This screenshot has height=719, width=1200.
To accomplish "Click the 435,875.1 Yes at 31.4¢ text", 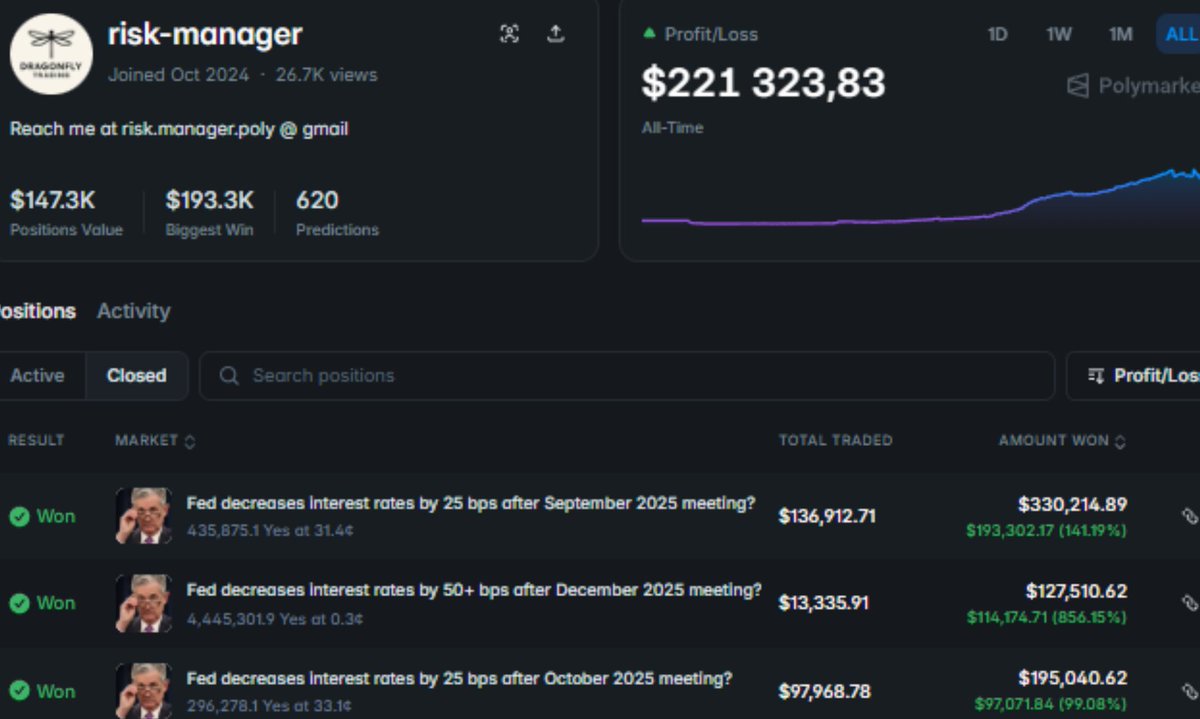I will 270,531.
